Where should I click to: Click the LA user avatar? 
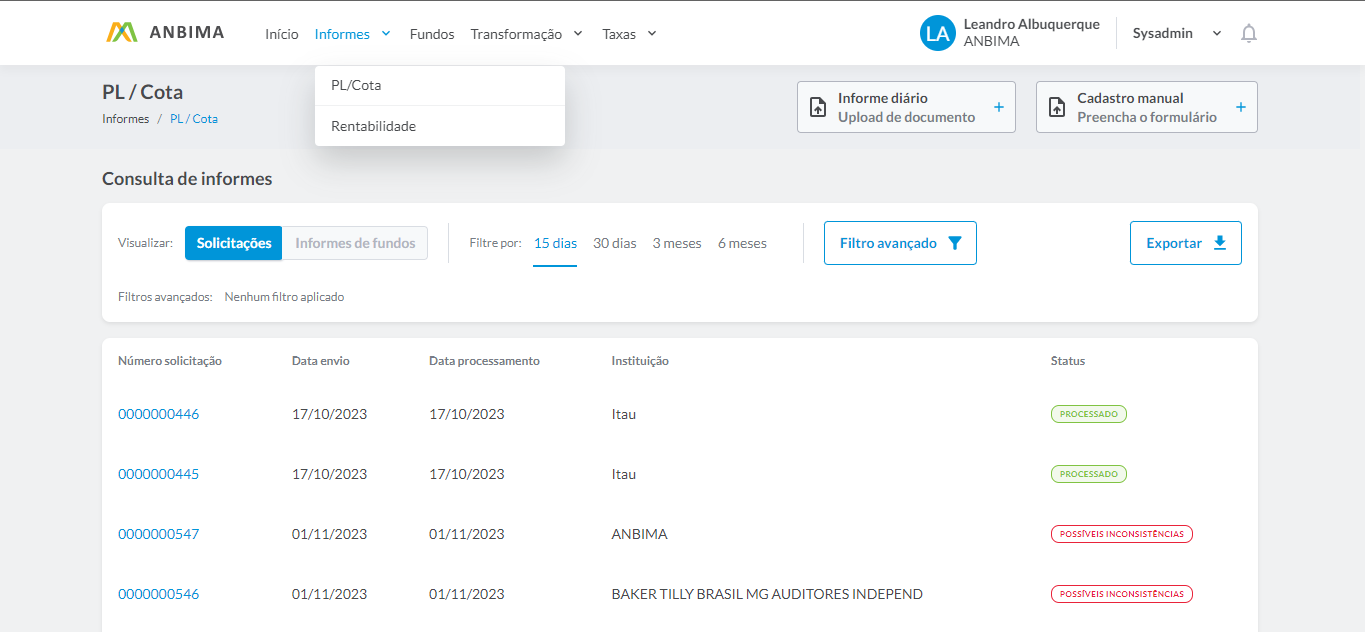[938, 33]
